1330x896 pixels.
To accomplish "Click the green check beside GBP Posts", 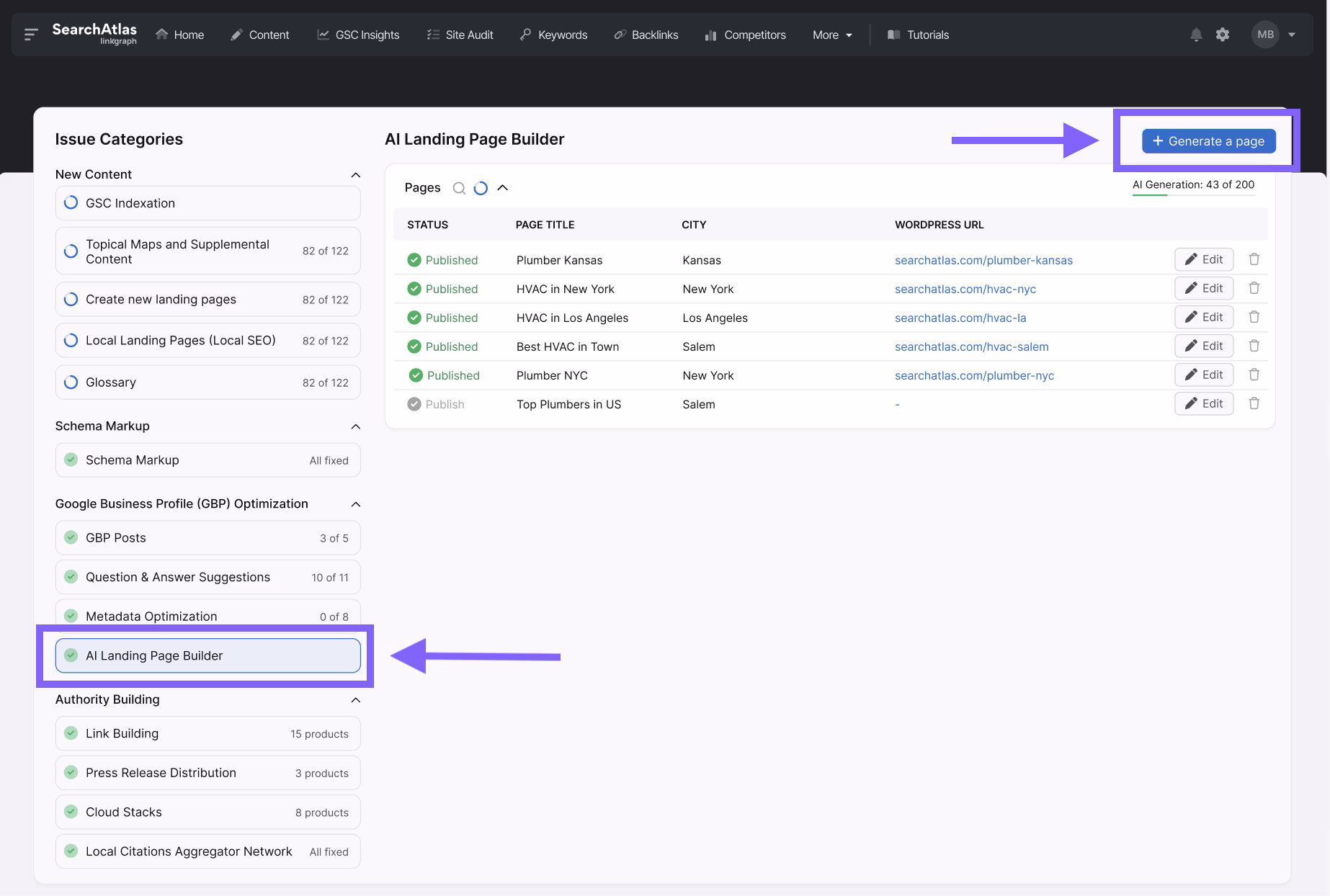I will pos(71,537).
